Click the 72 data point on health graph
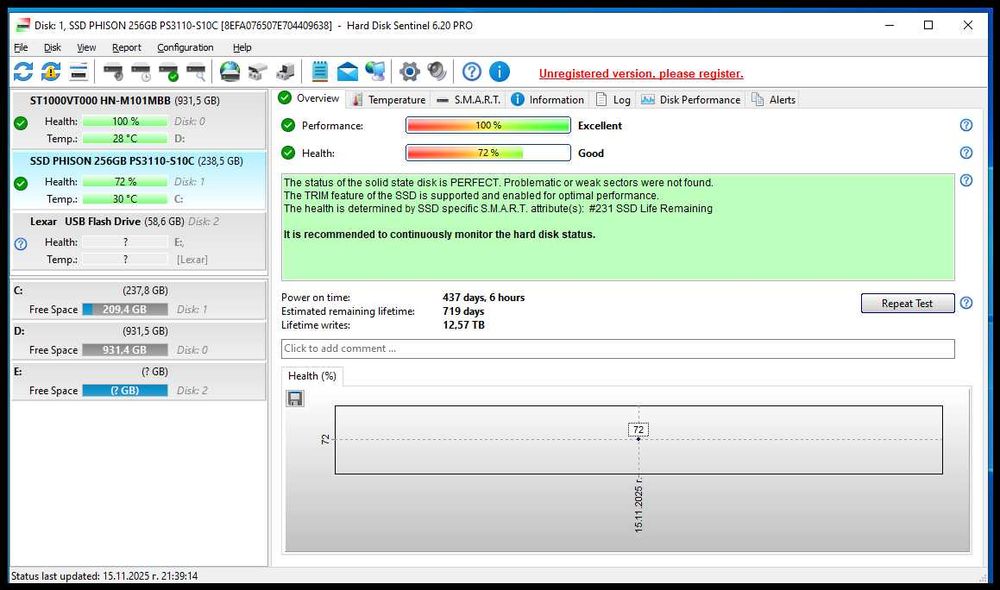 (x=638, y=439)
